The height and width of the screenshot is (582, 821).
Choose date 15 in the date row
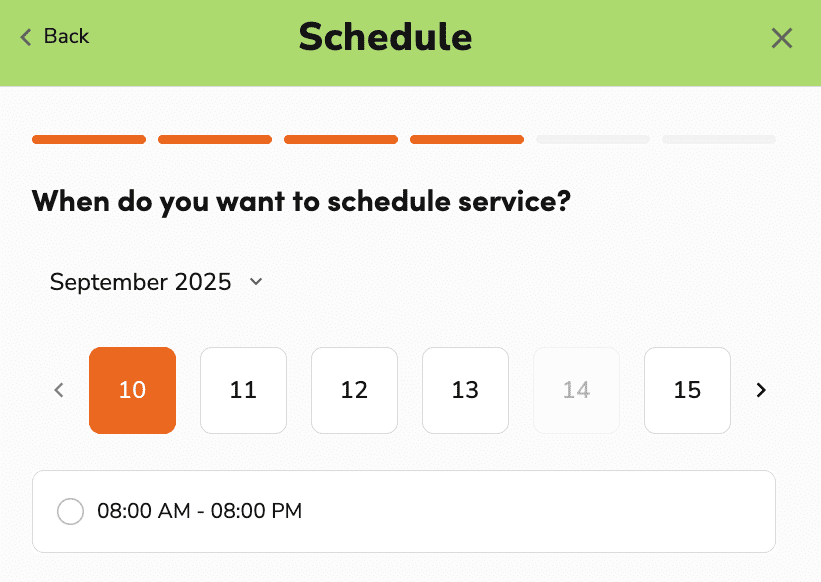(687, 390)
